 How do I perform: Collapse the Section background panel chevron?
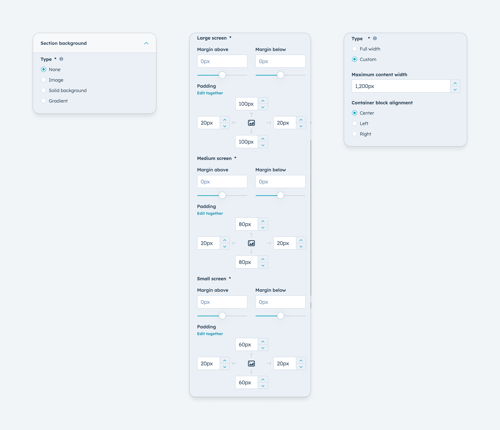(146, 43)
